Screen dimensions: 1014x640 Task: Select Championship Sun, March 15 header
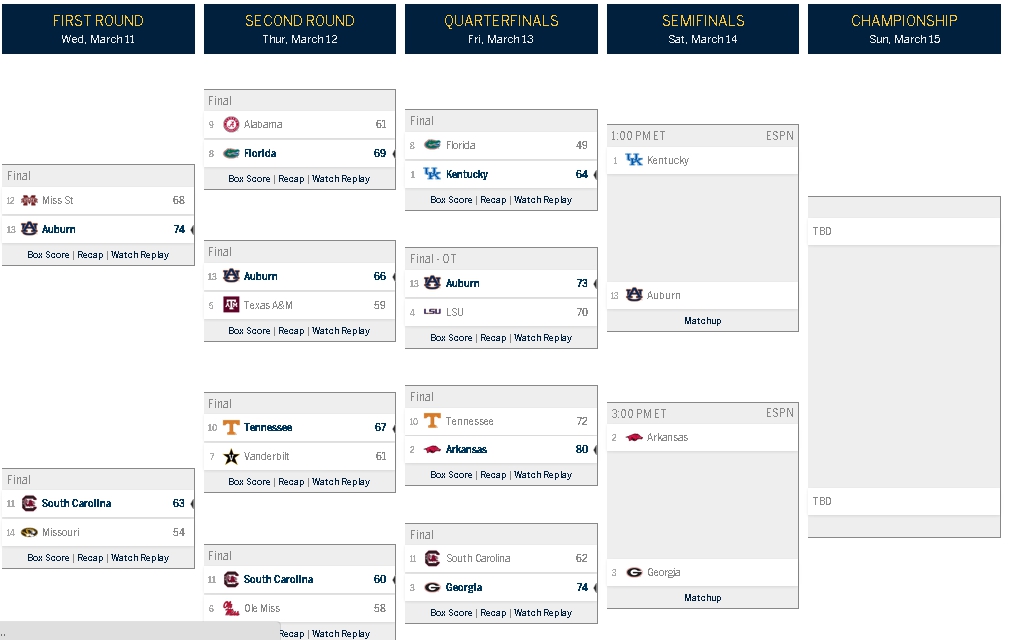[x=904, y=29]
